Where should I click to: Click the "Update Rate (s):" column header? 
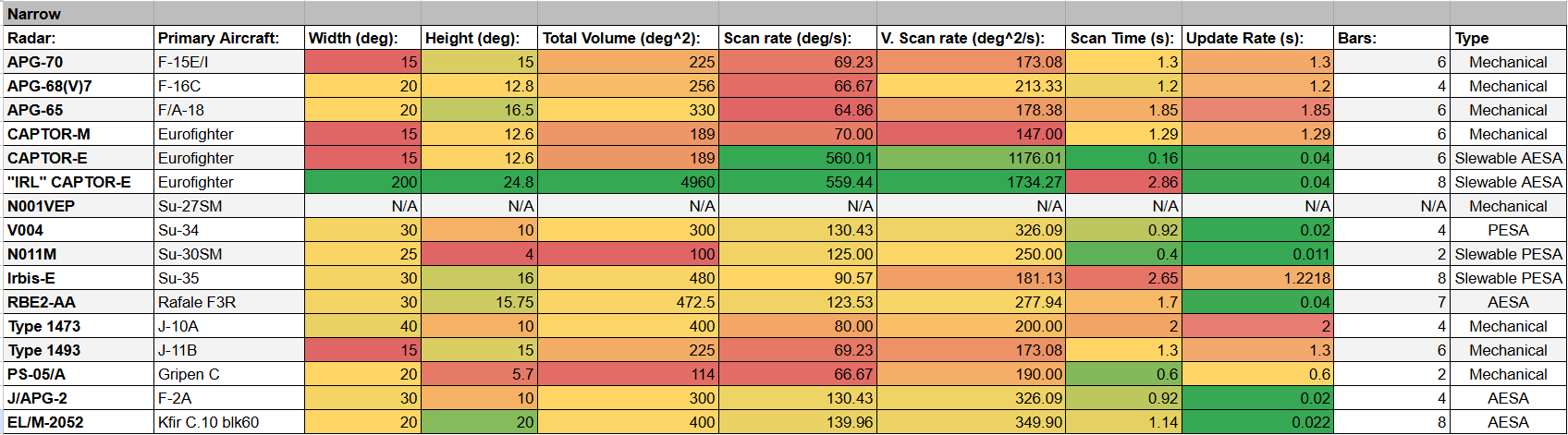pyautogui.click(x=1244, y=38)
